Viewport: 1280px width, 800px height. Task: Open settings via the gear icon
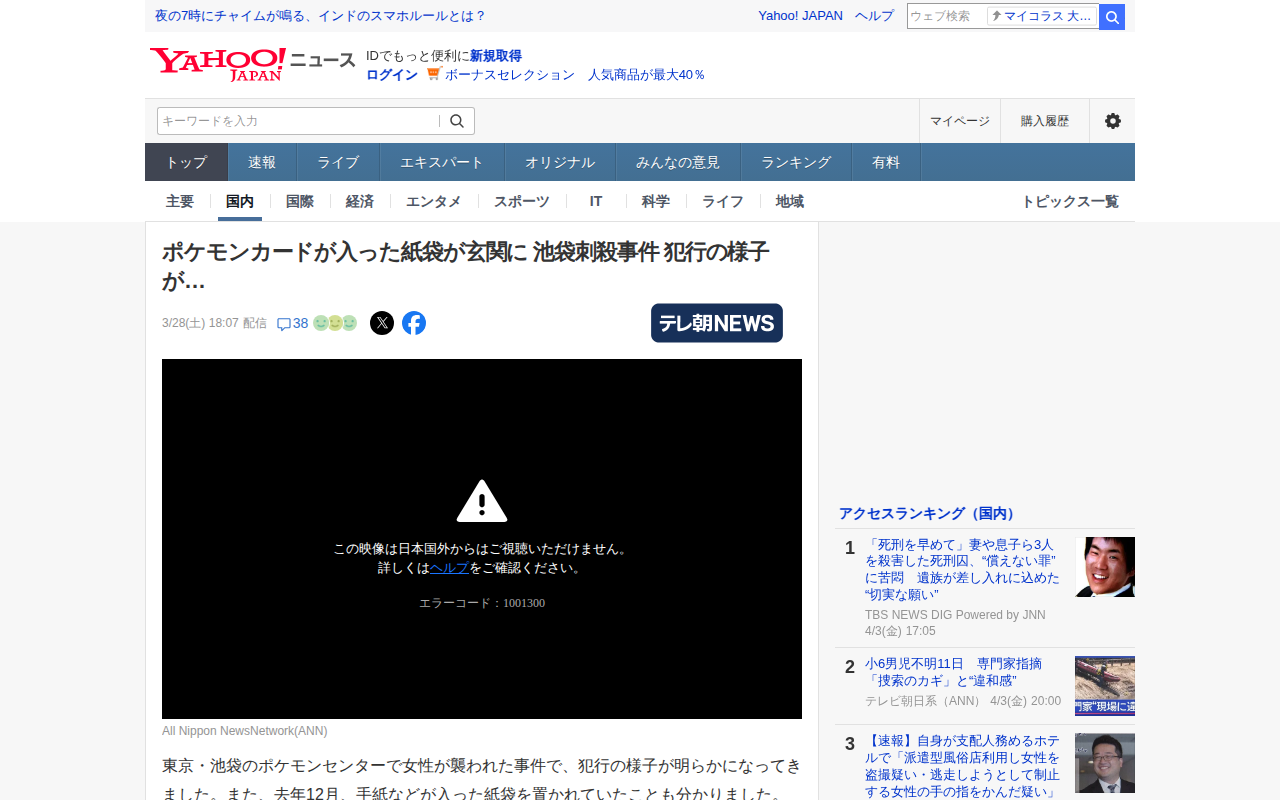1112,121
